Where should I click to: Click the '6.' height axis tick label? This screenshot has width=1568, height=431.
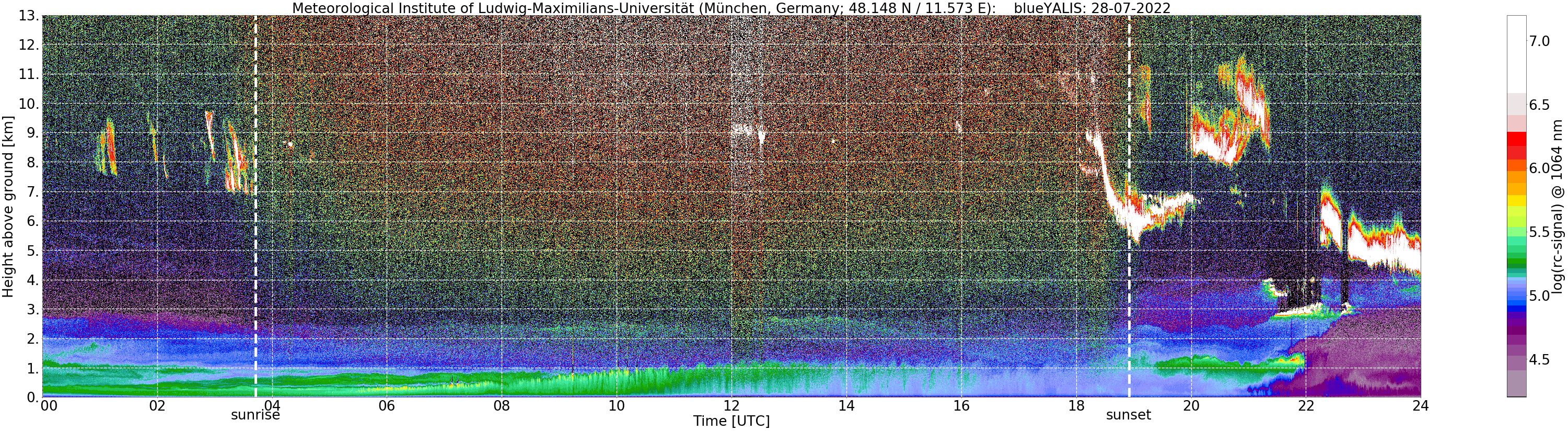(32, 221)
